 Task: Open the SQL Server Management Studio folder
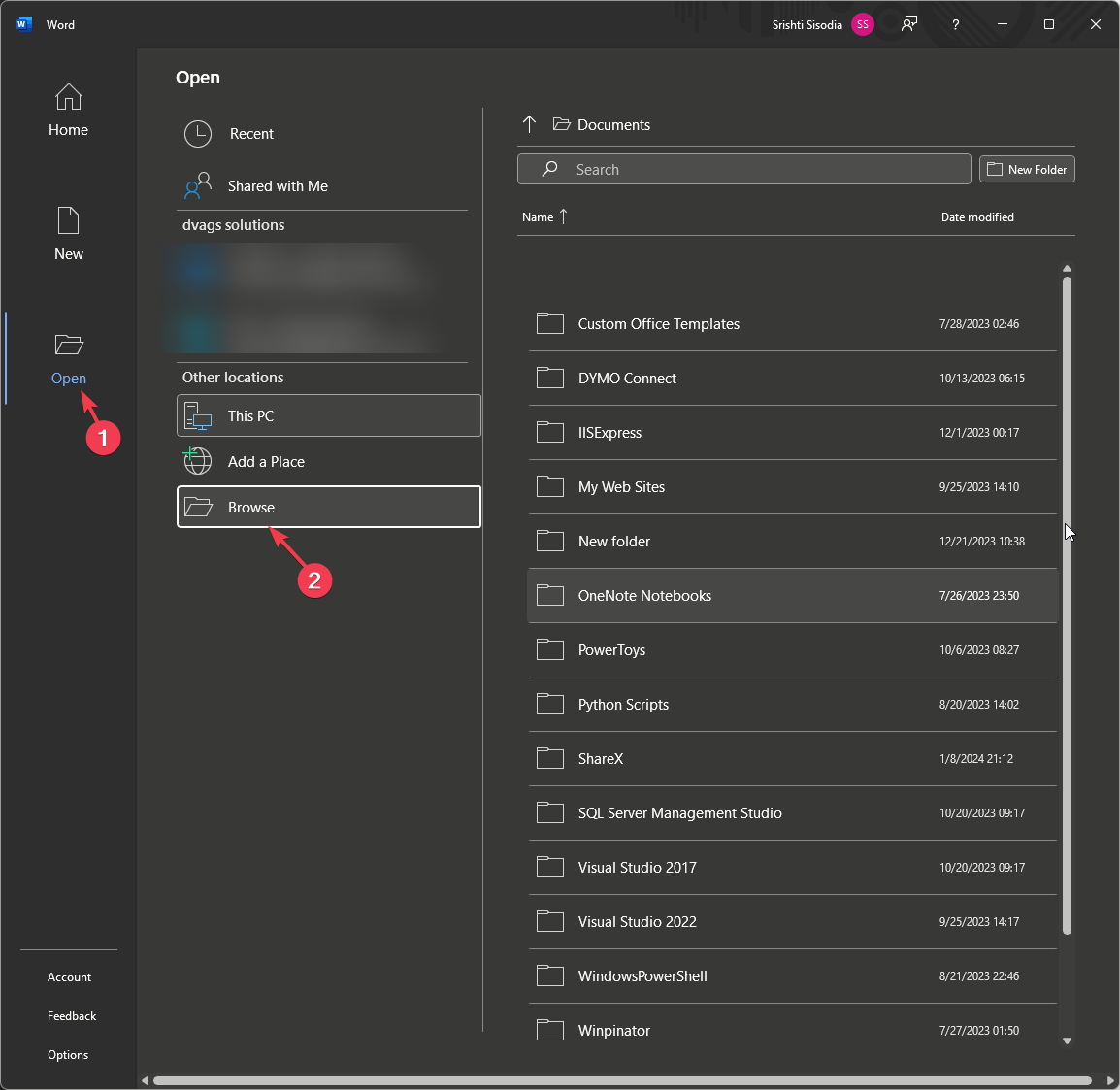coord(792,812)
